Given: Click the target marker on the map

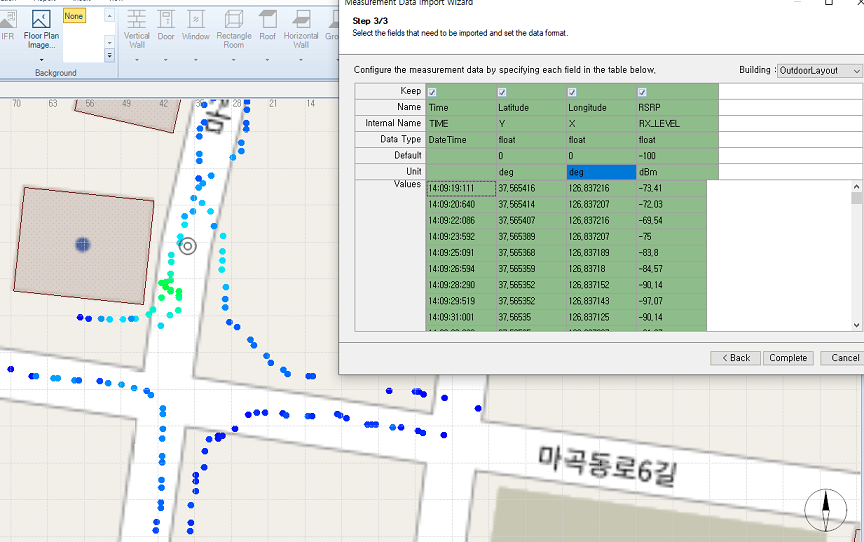Looking at the screenshot, I should click(188, 246).
